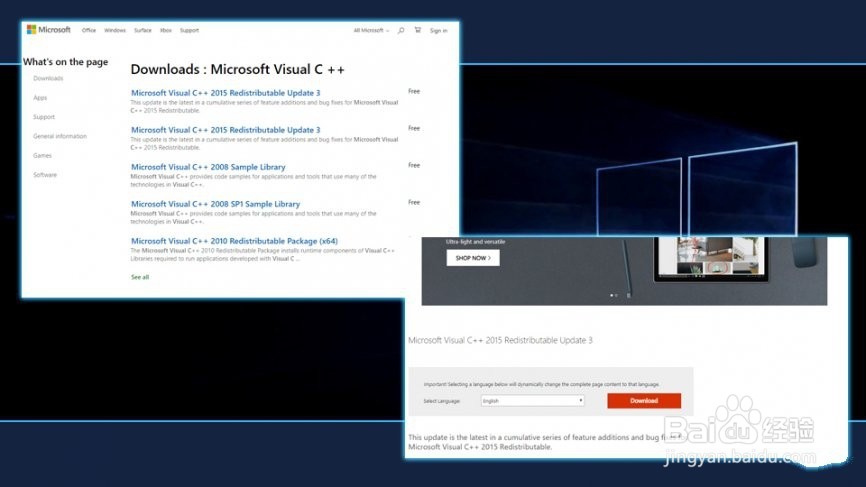Jump to Support section in sidebar
Screen dimensions: 866x487
(44, 117)
